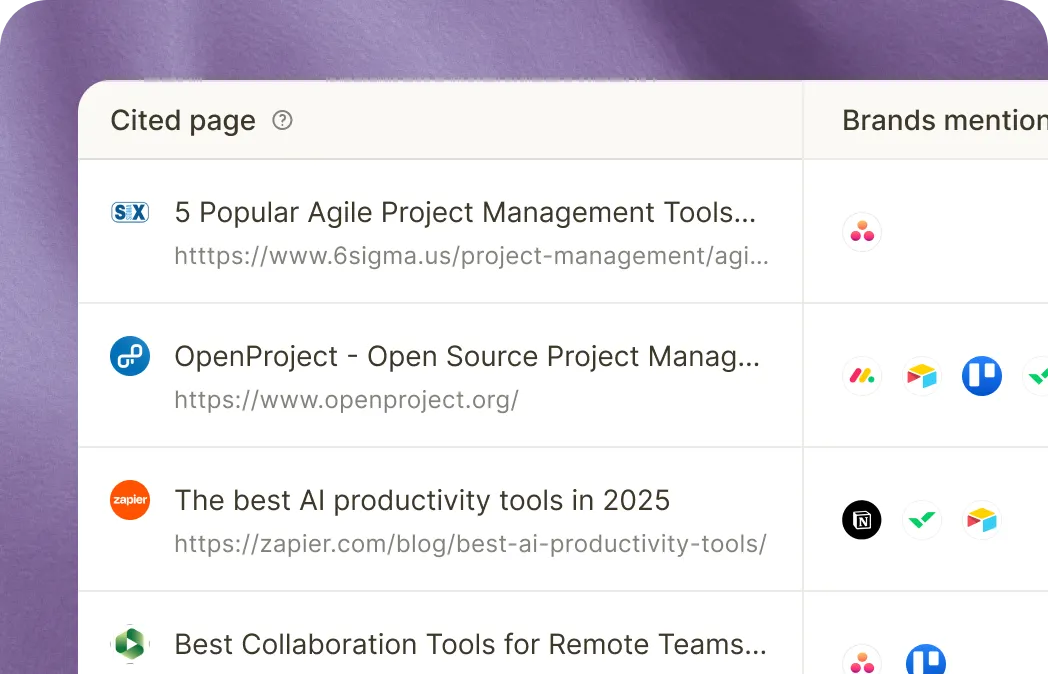
Task: Click the Asana brand icon in Collaboration Tools row
Action: pyautogui.click(x=862, y=659)
